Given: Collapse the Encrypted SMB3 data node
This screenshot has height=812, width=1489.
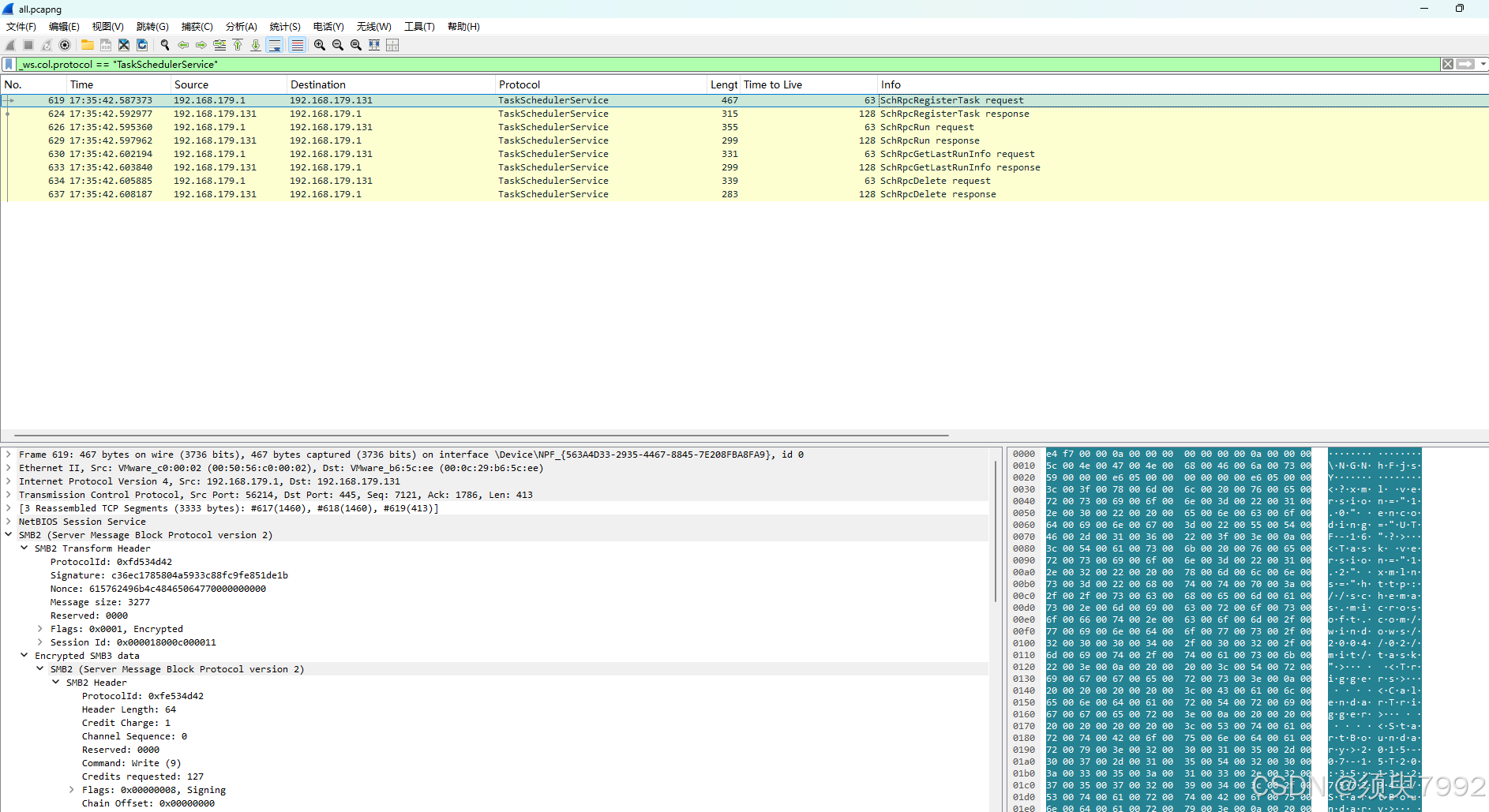Looking at the screenshot, I should [24, 656].
